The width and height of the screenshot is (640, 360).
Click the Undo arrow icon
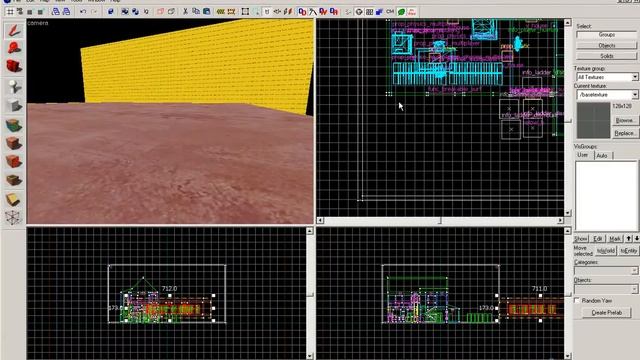(83, 12)
